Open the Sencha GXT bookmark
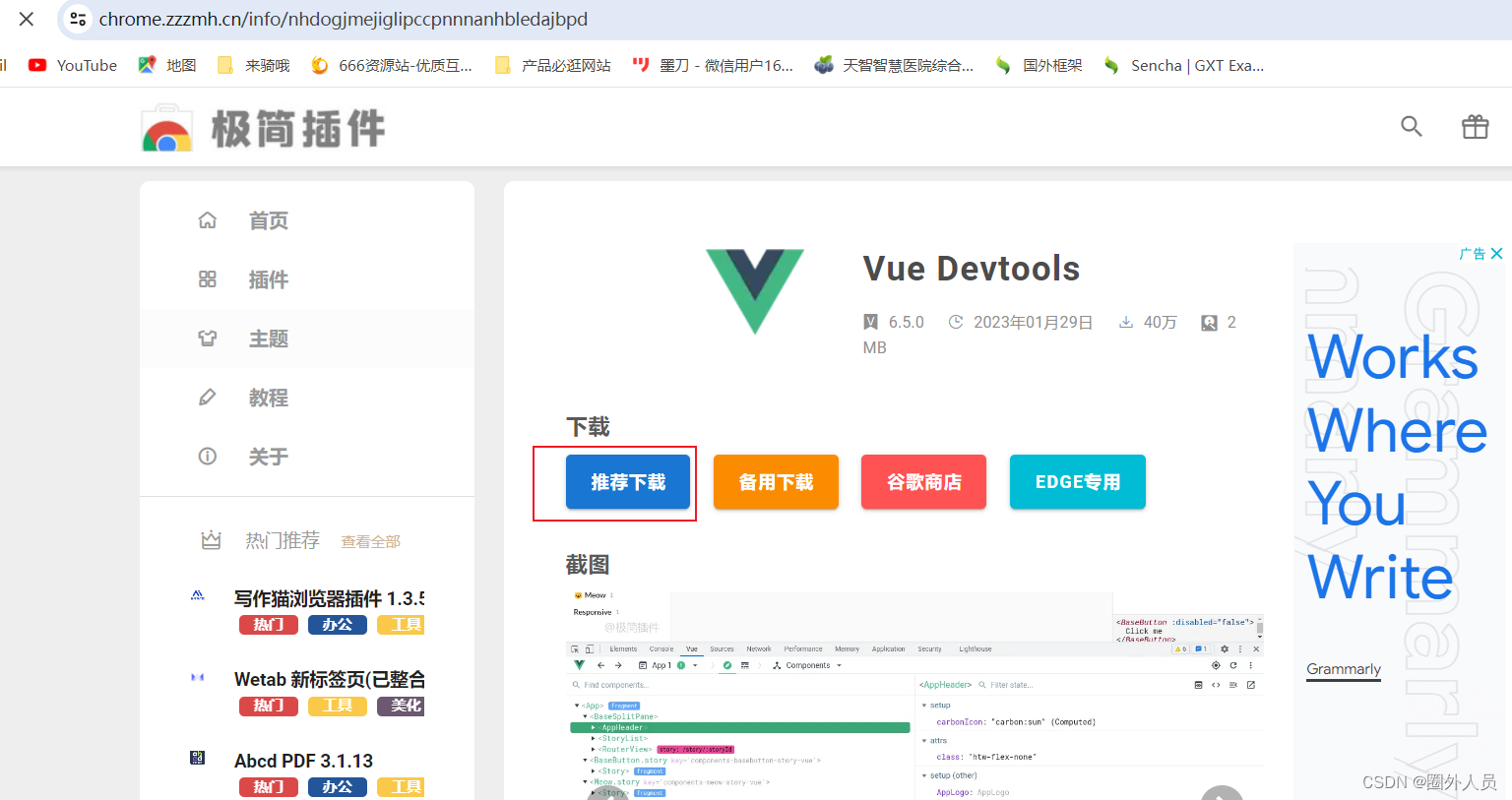1512x800 pixels. (x=1183, y=65)
